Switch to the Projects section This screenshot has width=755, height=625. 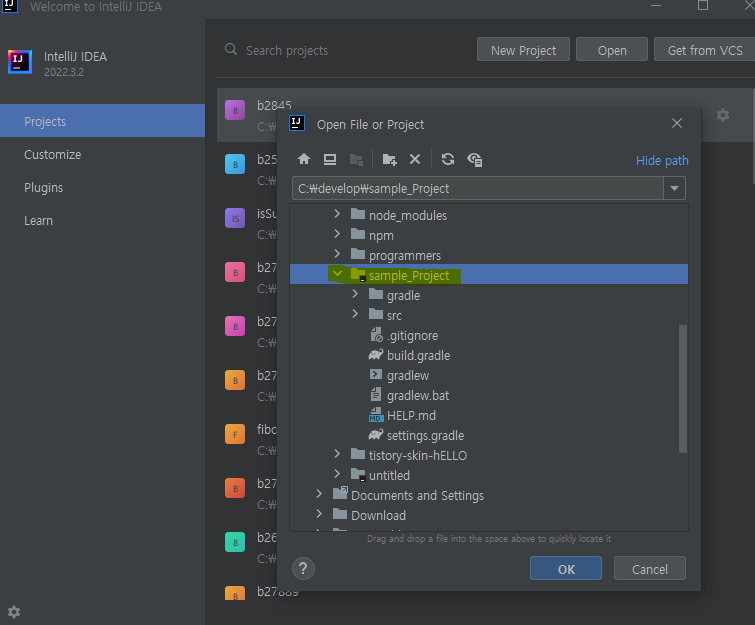coord(103,121)
